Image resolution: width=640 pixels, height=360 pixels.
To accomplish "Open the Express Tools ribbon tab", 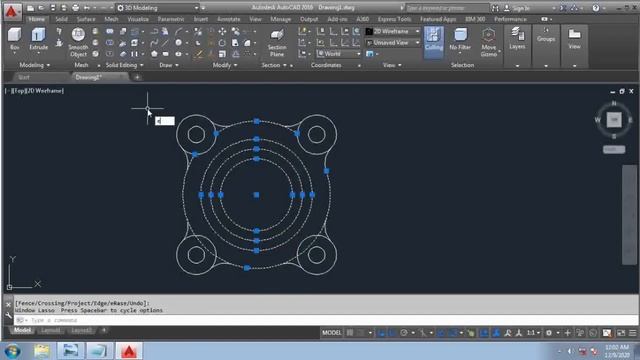I will [x=394, y=19].
